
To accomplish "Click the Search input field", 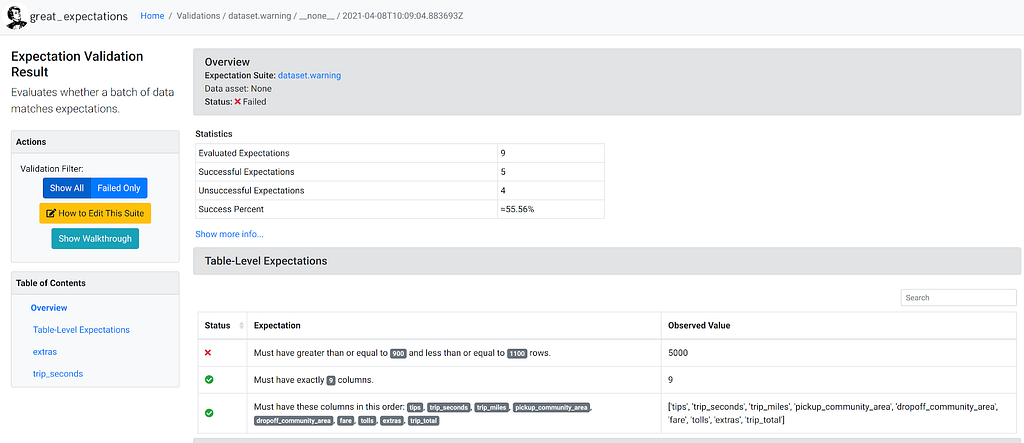I will (x=959, y=297).
